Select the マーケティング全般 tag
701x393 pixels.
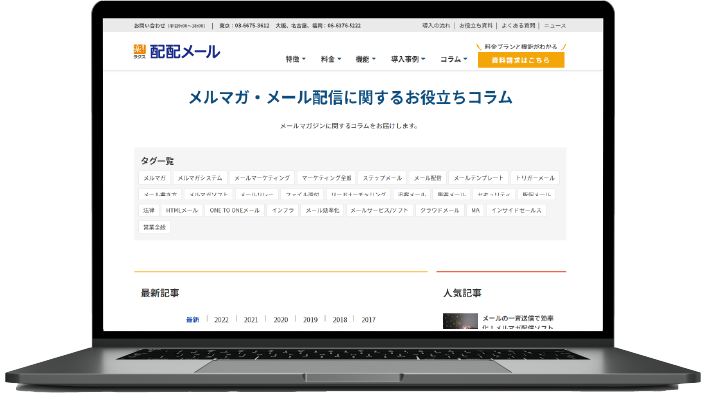pyautogui.click(x=326, y=177)
